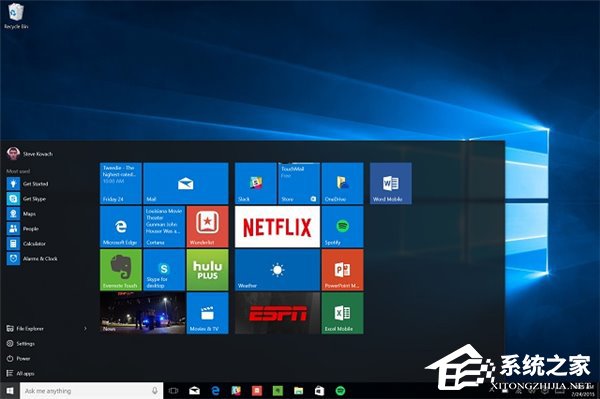Open Evernote Touch tile
The width and height of the screenshot is (600, 399).
pyautogui.click(x=121, y=270)
